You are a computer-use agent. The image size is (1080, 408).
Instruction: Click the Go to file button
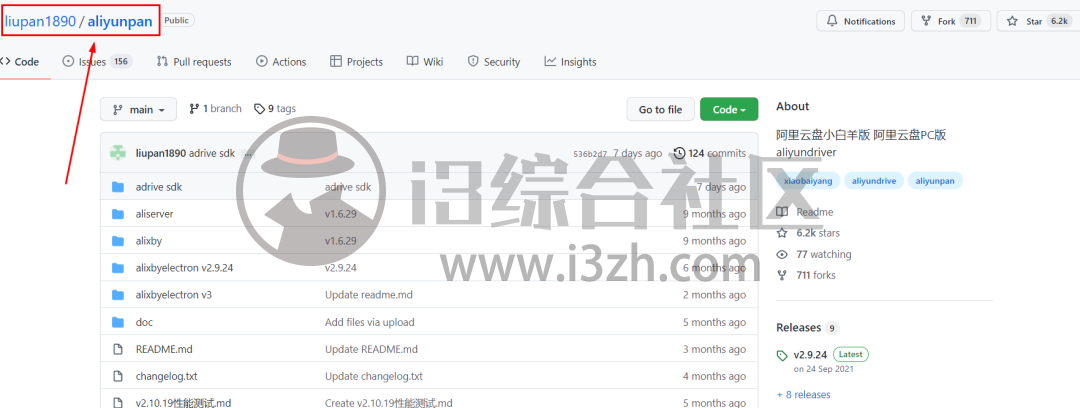(x=660, y=110)
